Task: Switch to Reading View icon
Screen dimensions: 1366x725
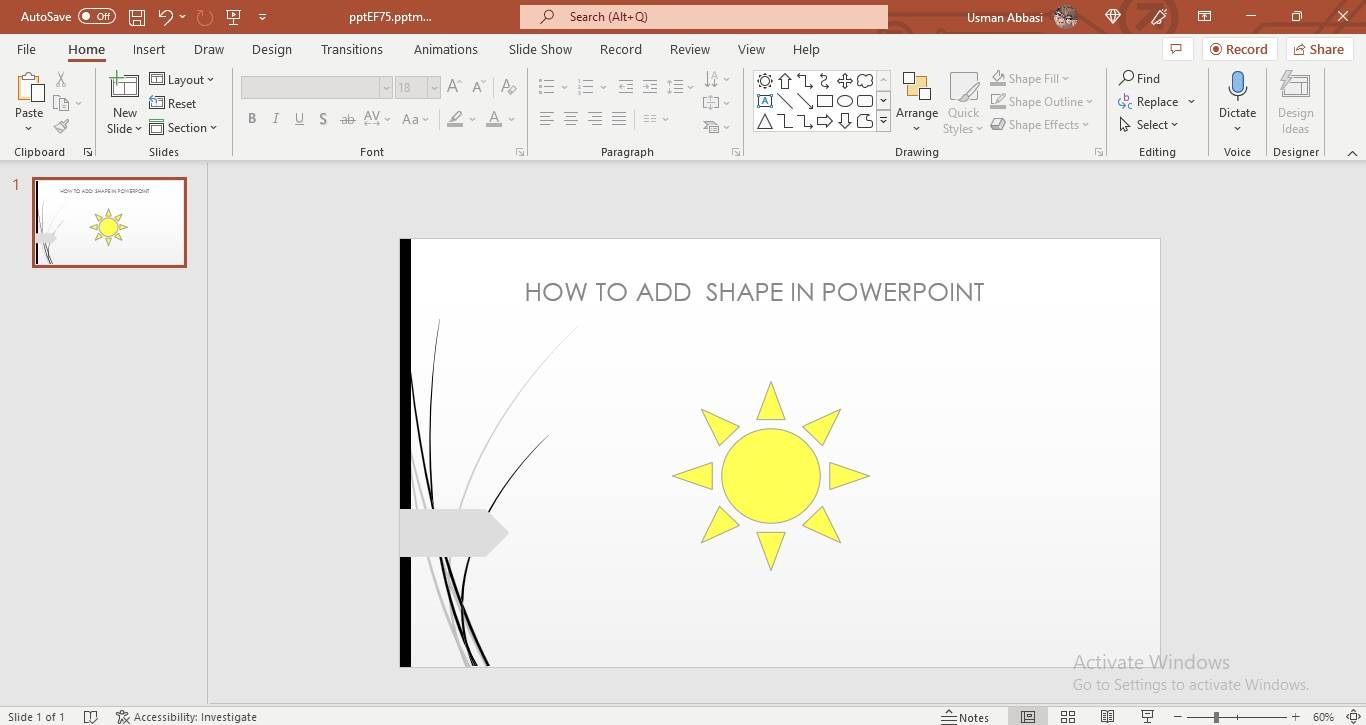Action: pos(1107,717)
